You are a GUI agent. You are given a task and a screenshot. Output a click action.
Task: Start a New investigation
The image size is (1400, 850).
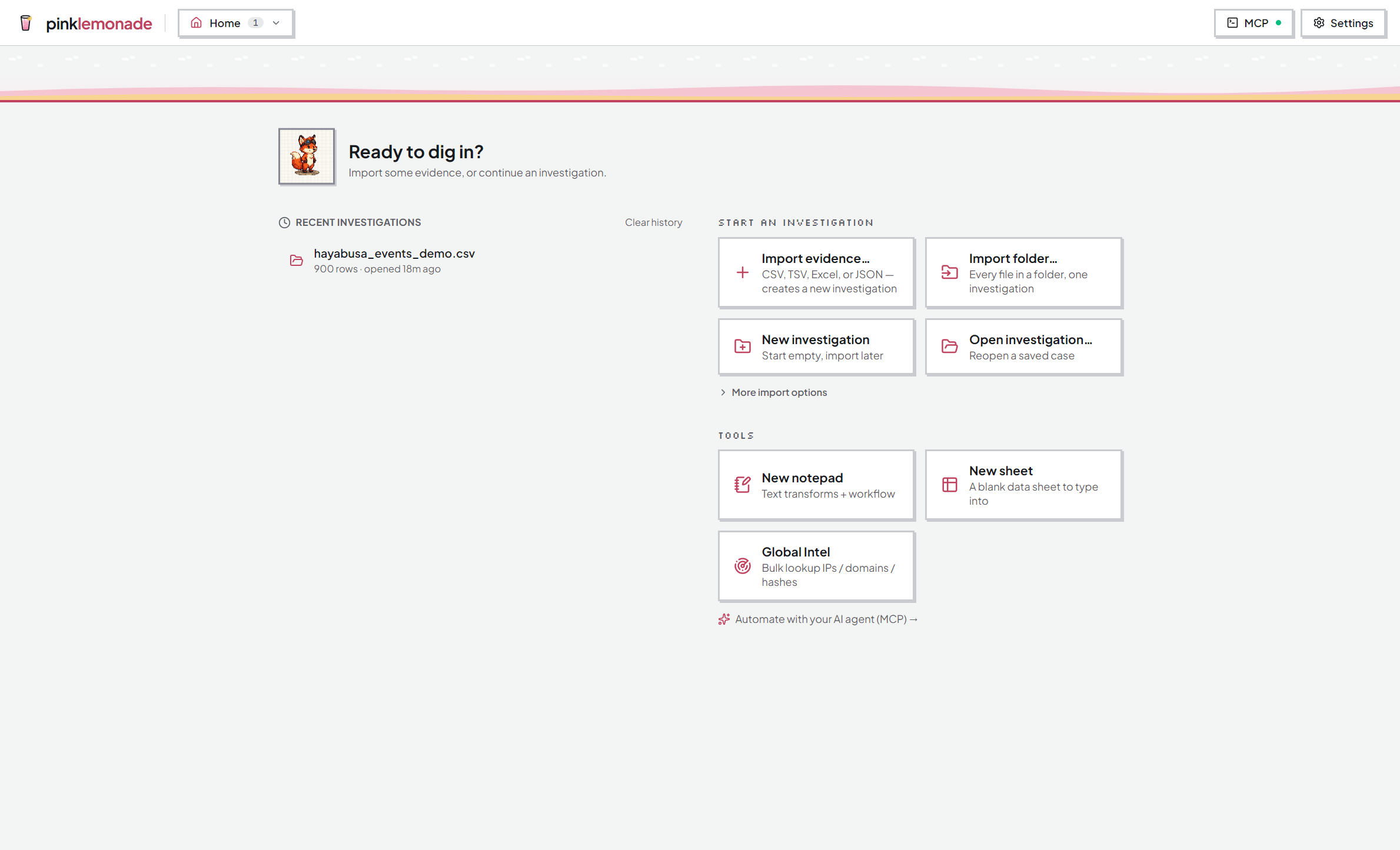coord(816,346)
